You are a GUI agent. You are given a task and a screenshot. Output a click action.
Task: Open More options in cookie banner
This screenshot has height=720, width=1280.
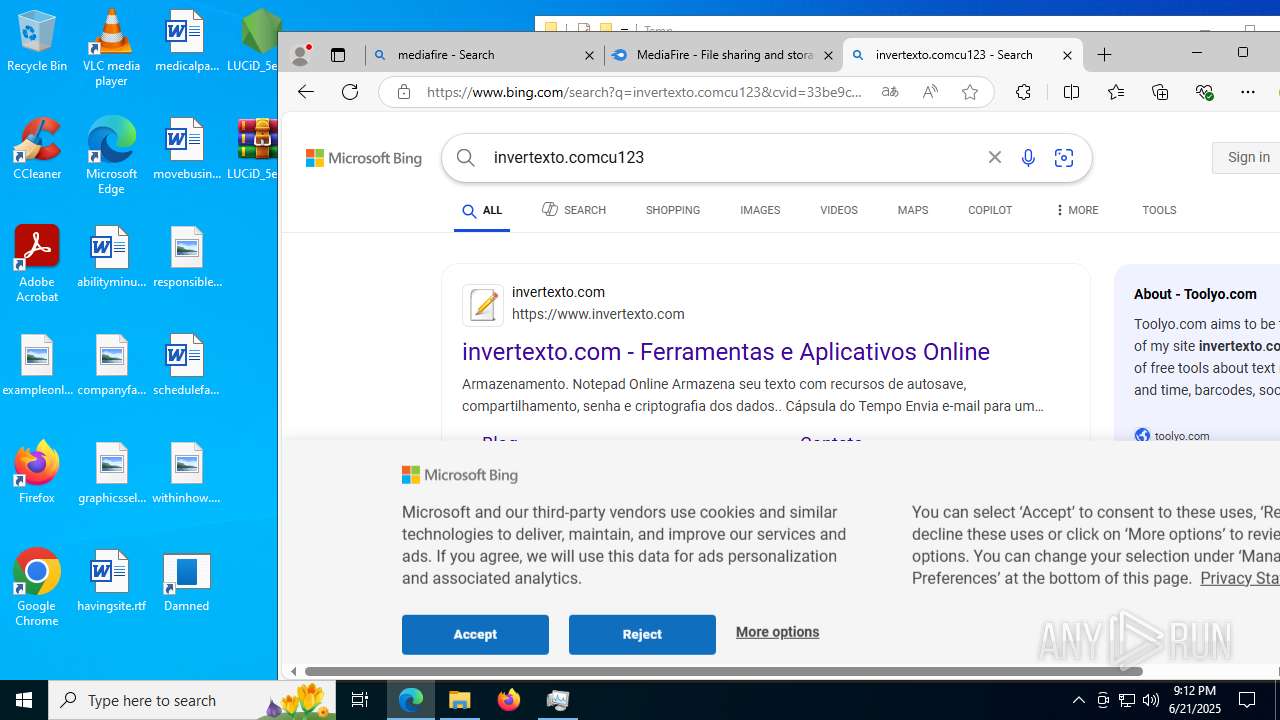[x=777, y=632]
